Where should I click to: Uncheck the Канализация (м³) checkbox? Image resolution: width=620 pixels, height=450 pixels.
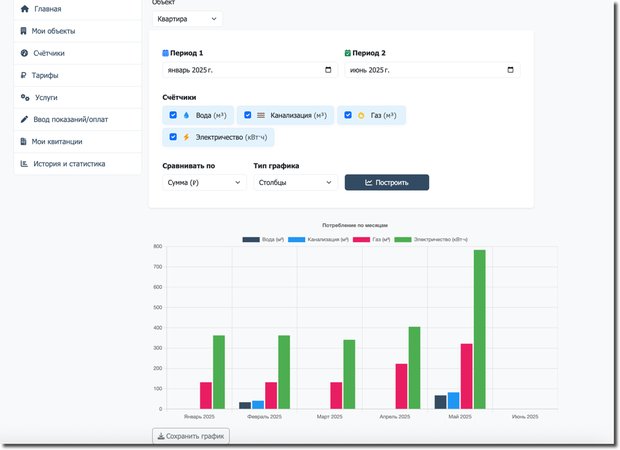tap(248, 115)
